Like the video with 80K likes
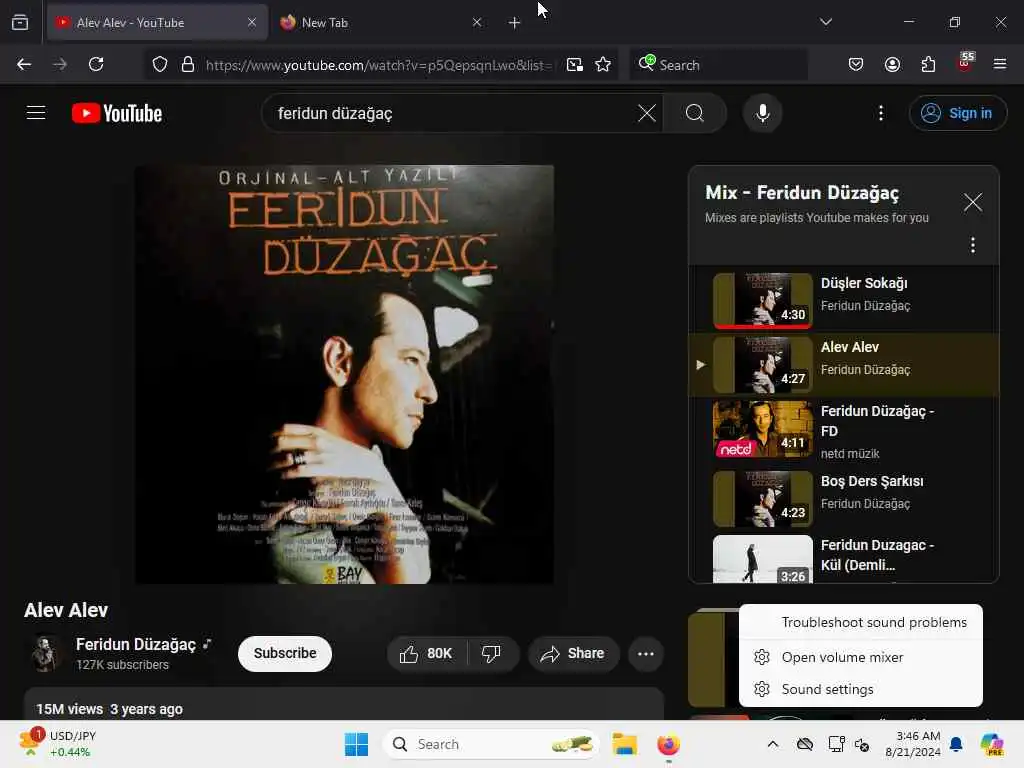This screenshot has height=768, width=1024. click(427, 653)
